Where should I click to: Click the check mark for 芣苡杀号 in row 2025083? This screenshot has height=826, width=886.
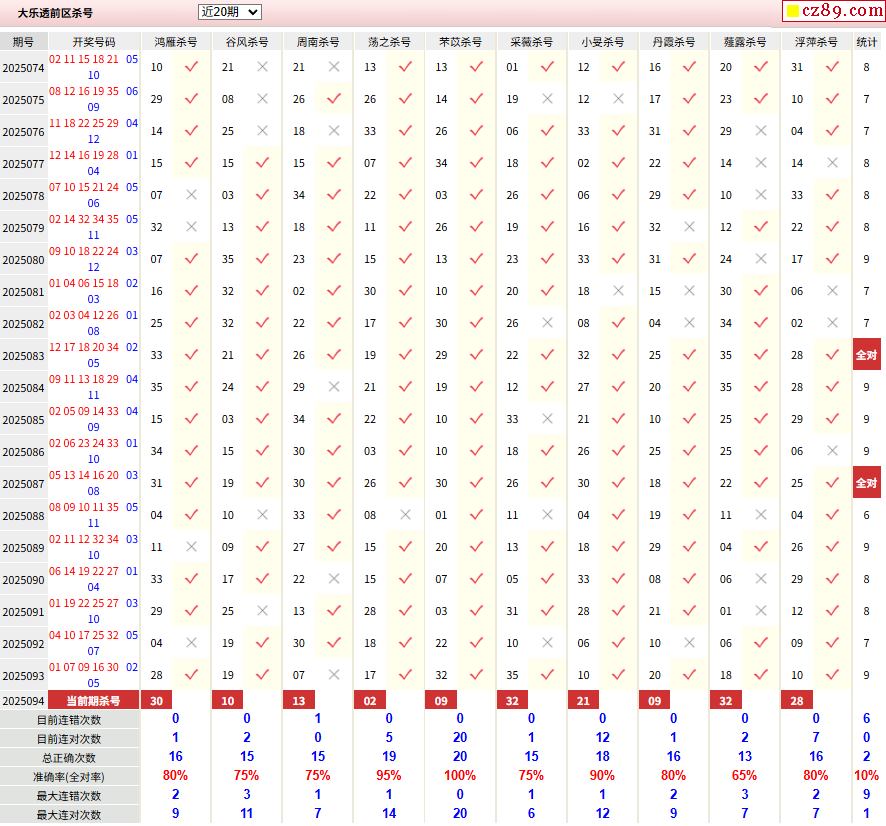[x=476, y=355]
